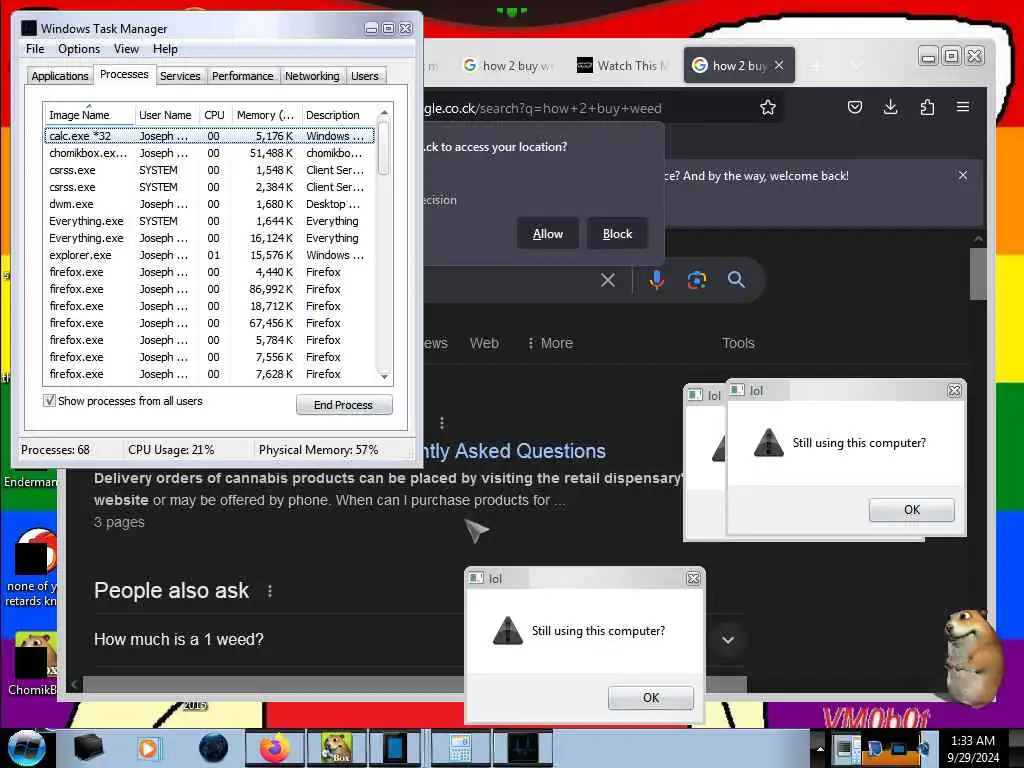Click OK in the right 'lol' dialog

point(912,509)
